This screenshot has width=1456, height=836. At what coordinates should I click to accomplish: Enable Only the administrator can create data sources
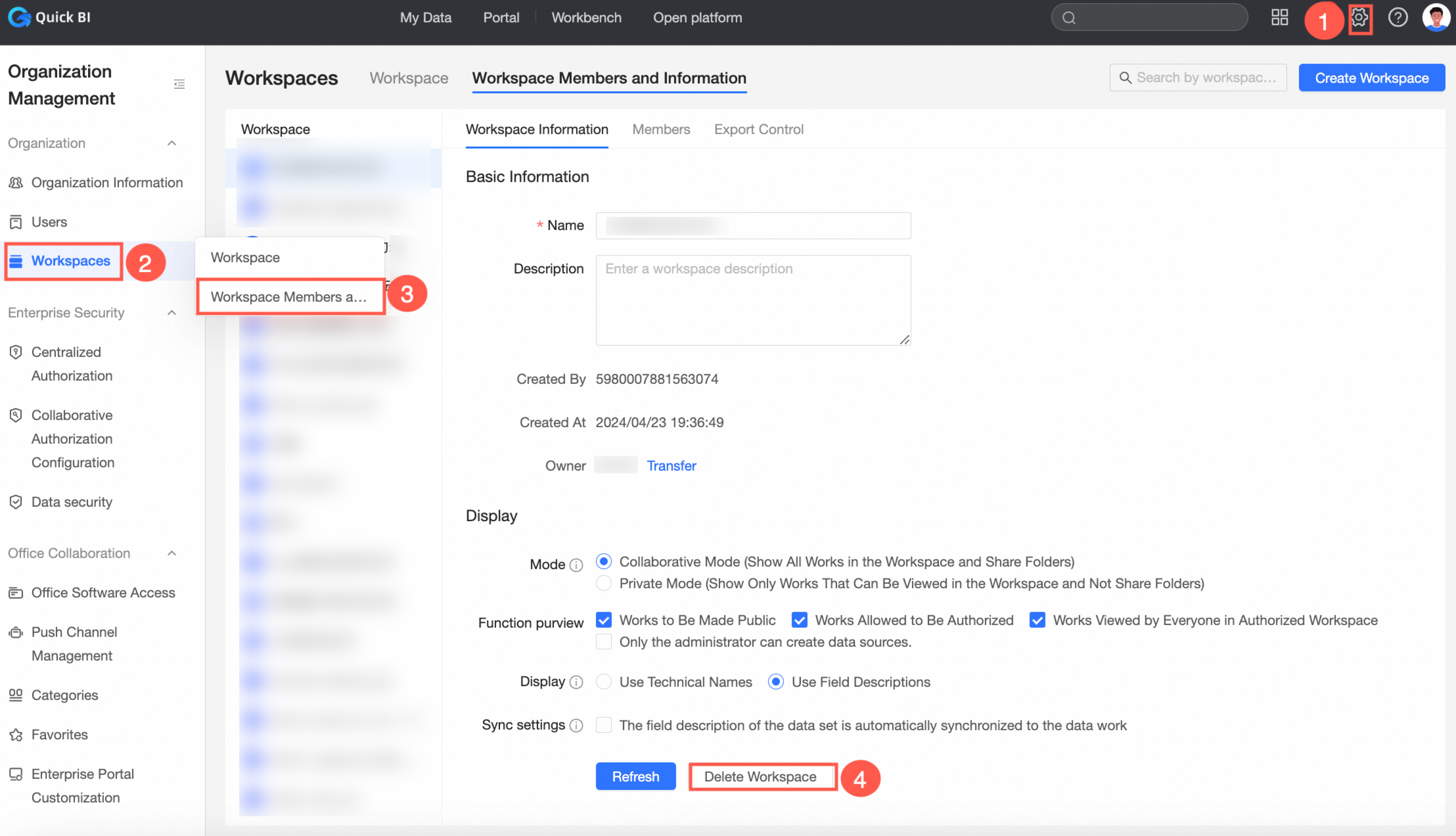point(603,642)
